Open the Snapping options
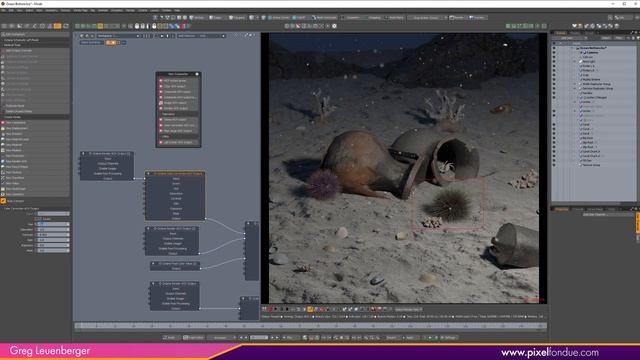The width and height of the screenshot is (640, 360). pyautogui.click(x=375, y=18)
